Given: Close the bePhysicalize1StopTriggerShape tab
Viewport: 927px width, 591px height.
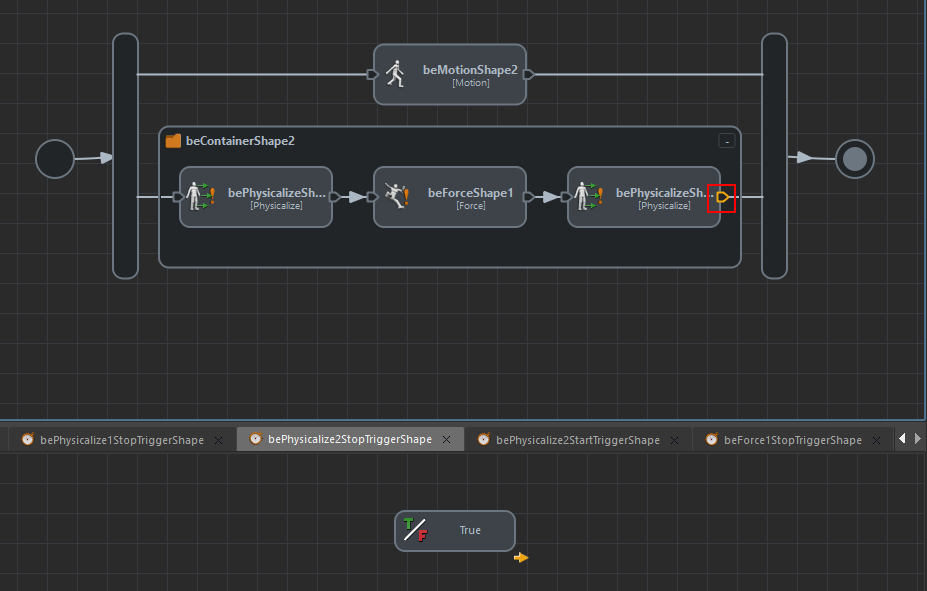Looking at the screenshot, I should [218, 440].
